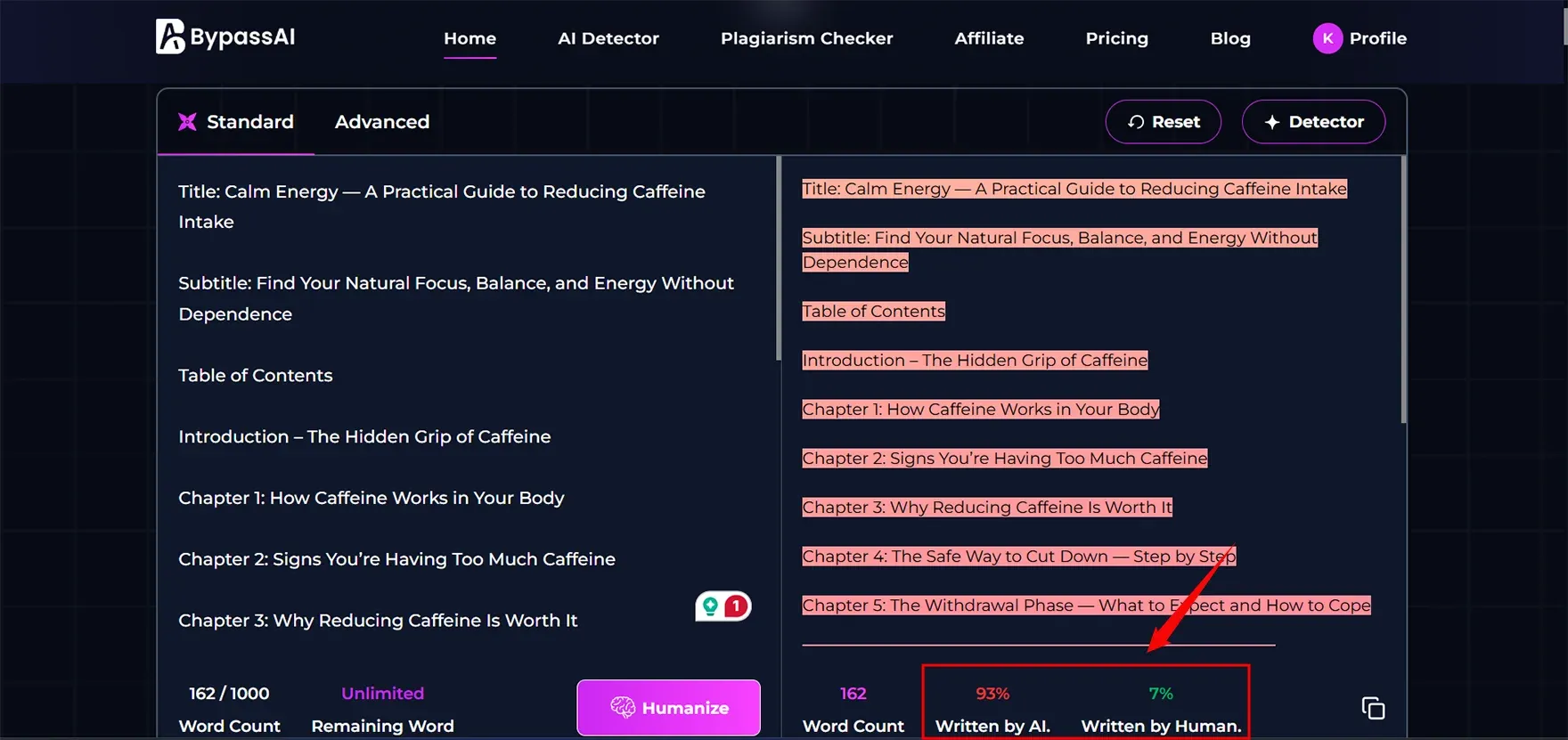Click the input text scrollbar
The image size is (1568, 740).
pyautogui.click(x=778, y=258)
